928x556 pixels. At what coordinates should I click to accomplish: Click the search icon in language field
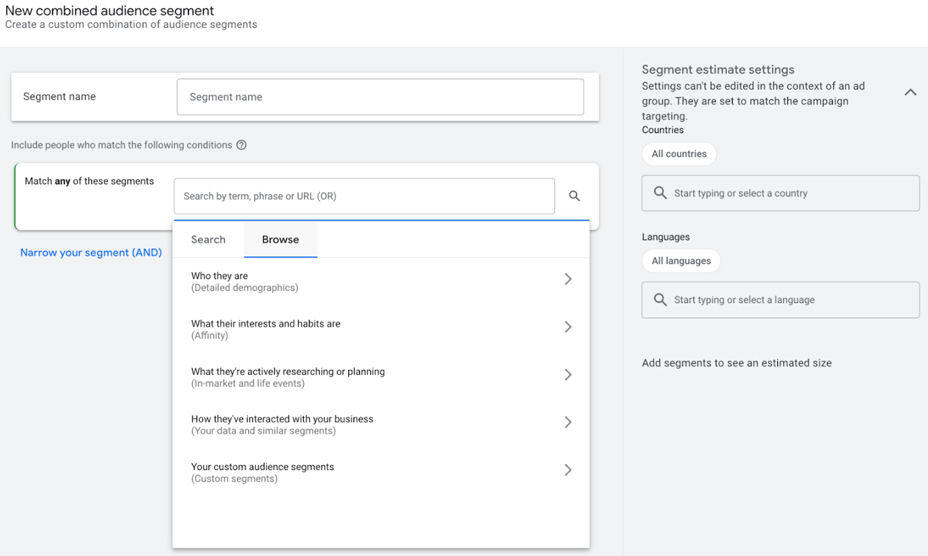pyautogui.click(x=660, y=300)
